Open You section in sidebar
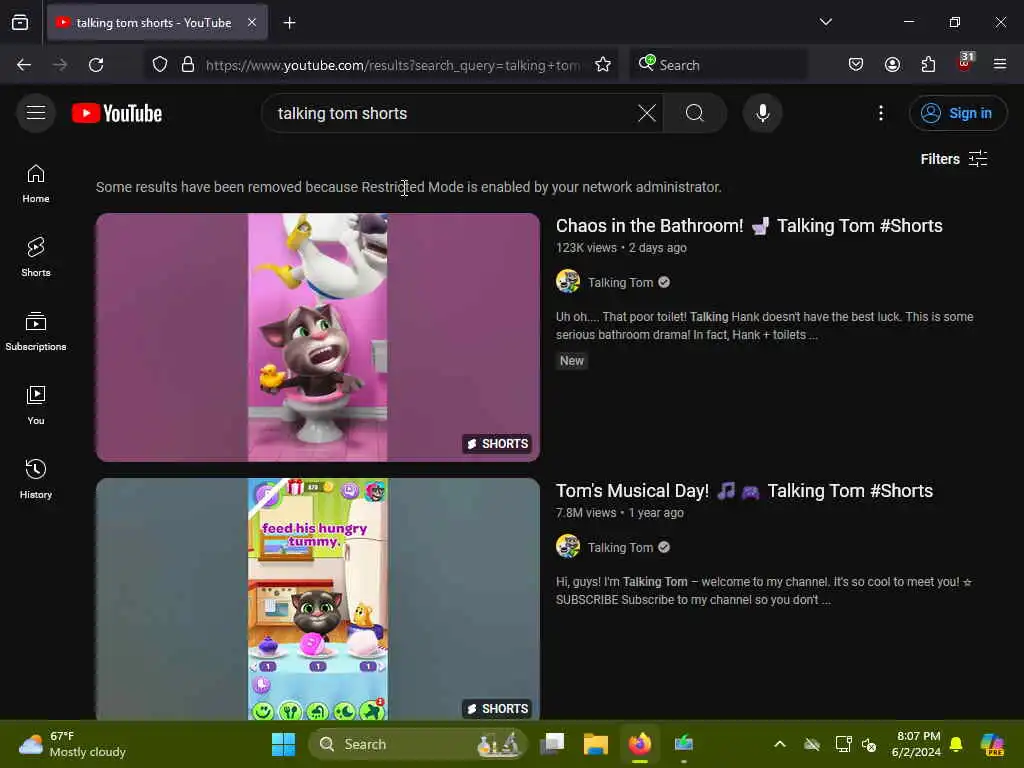This screenshot has width=1024, height=768. [36, 405]
